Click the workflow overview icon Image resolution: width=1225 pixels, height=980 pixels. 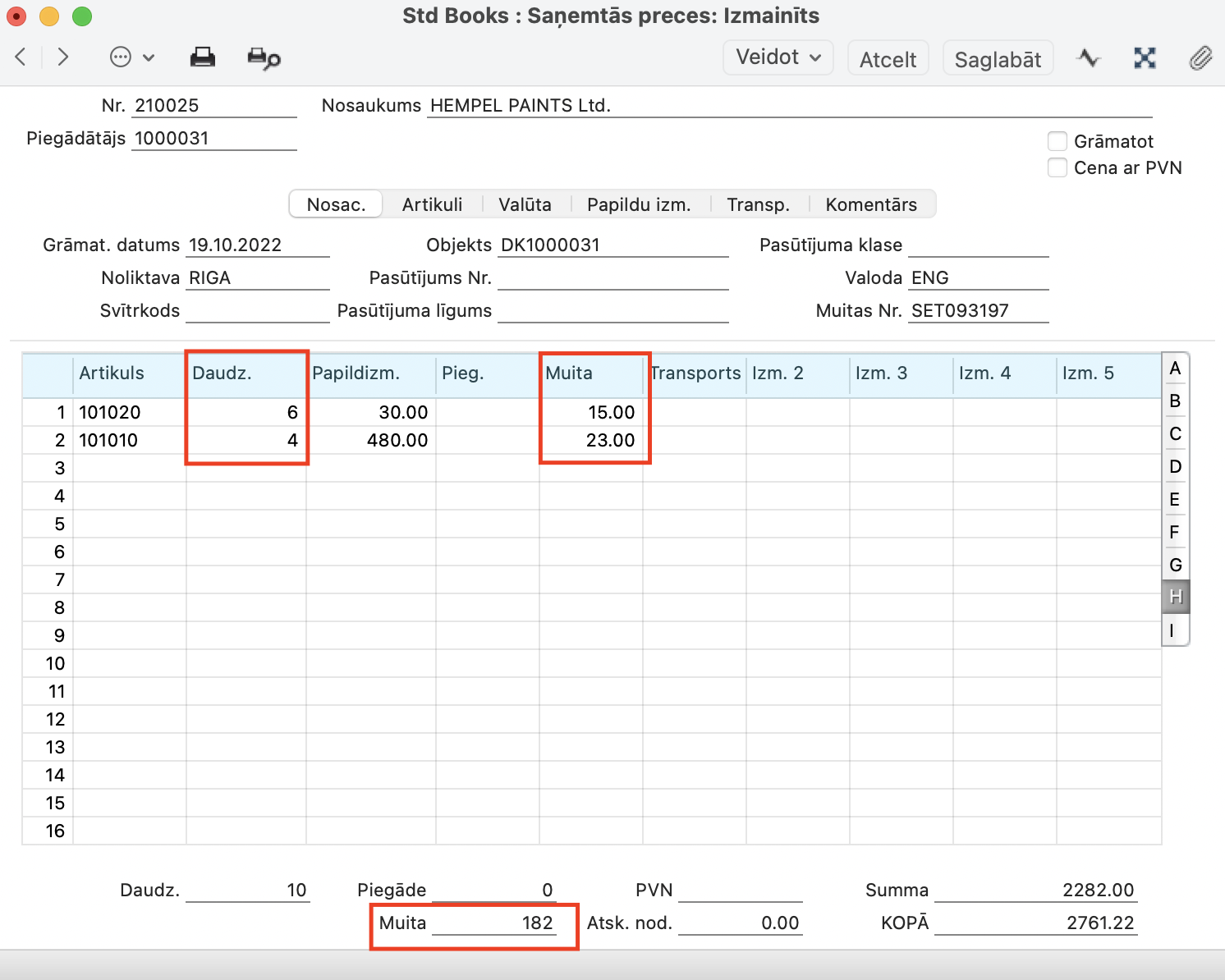pos(1145,58)
